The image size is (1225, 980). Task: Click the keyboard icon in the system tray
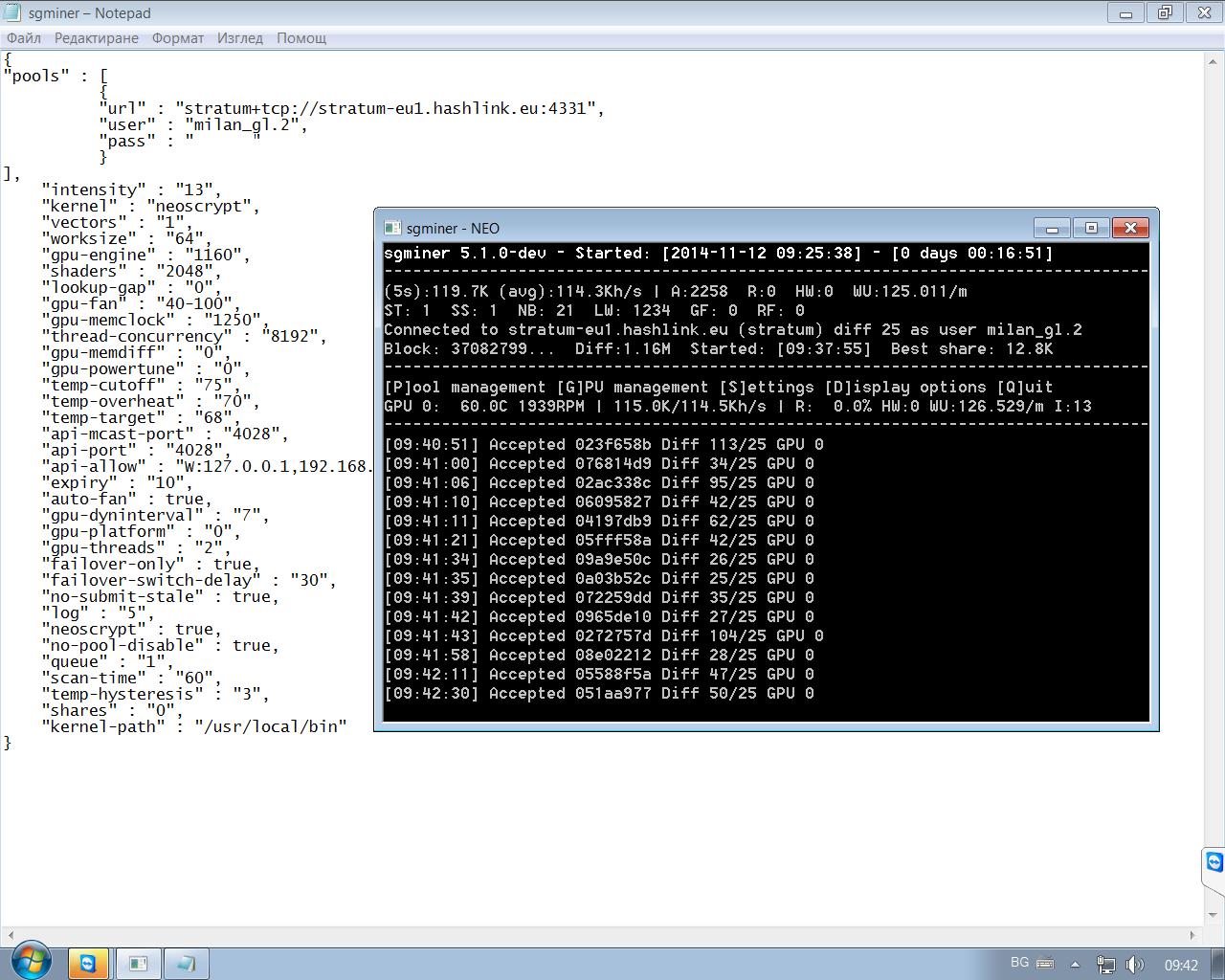click(1045, 964)
